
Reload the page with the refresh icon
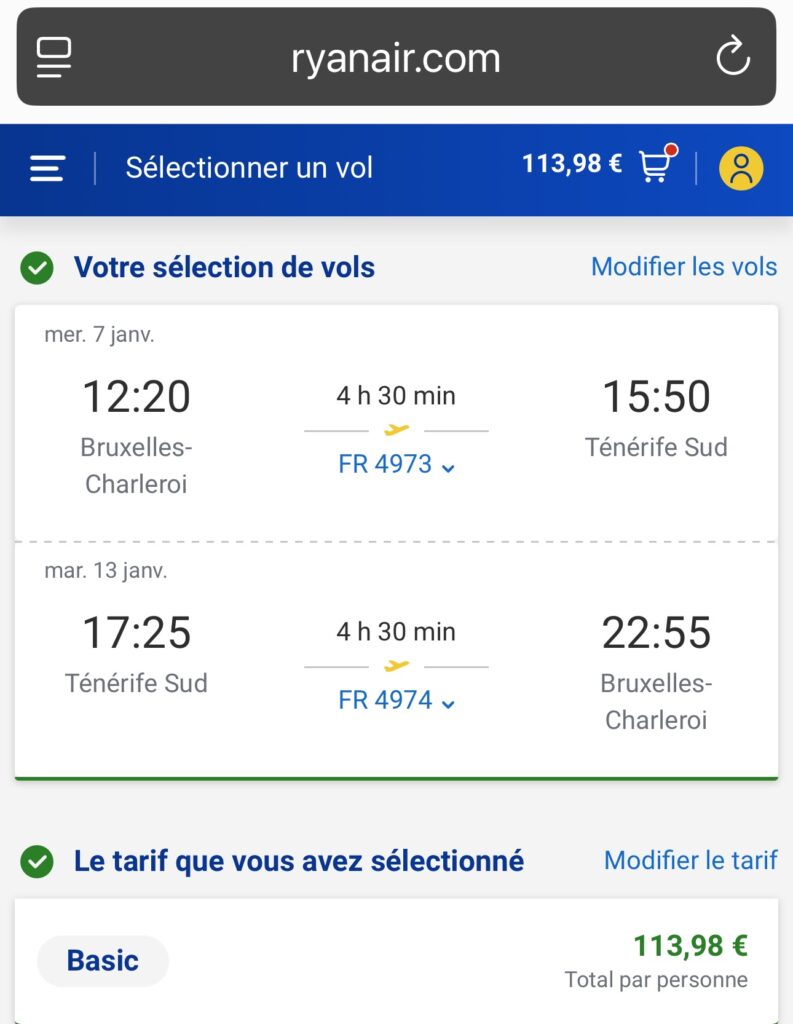pyautogui.click(x=733, y=56)
